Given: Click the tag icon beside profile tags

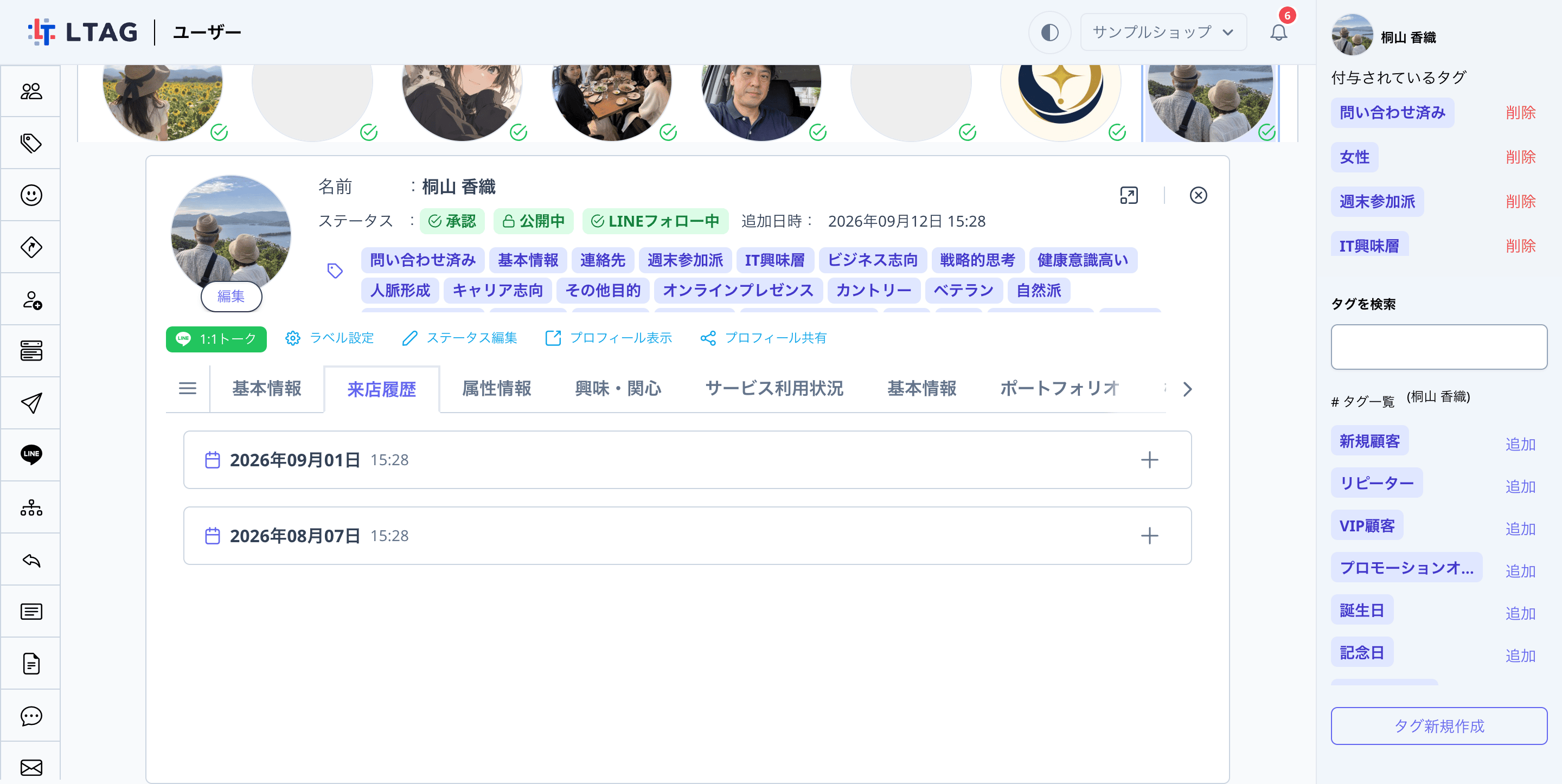Looking at the screenshot, I should 335,271.
